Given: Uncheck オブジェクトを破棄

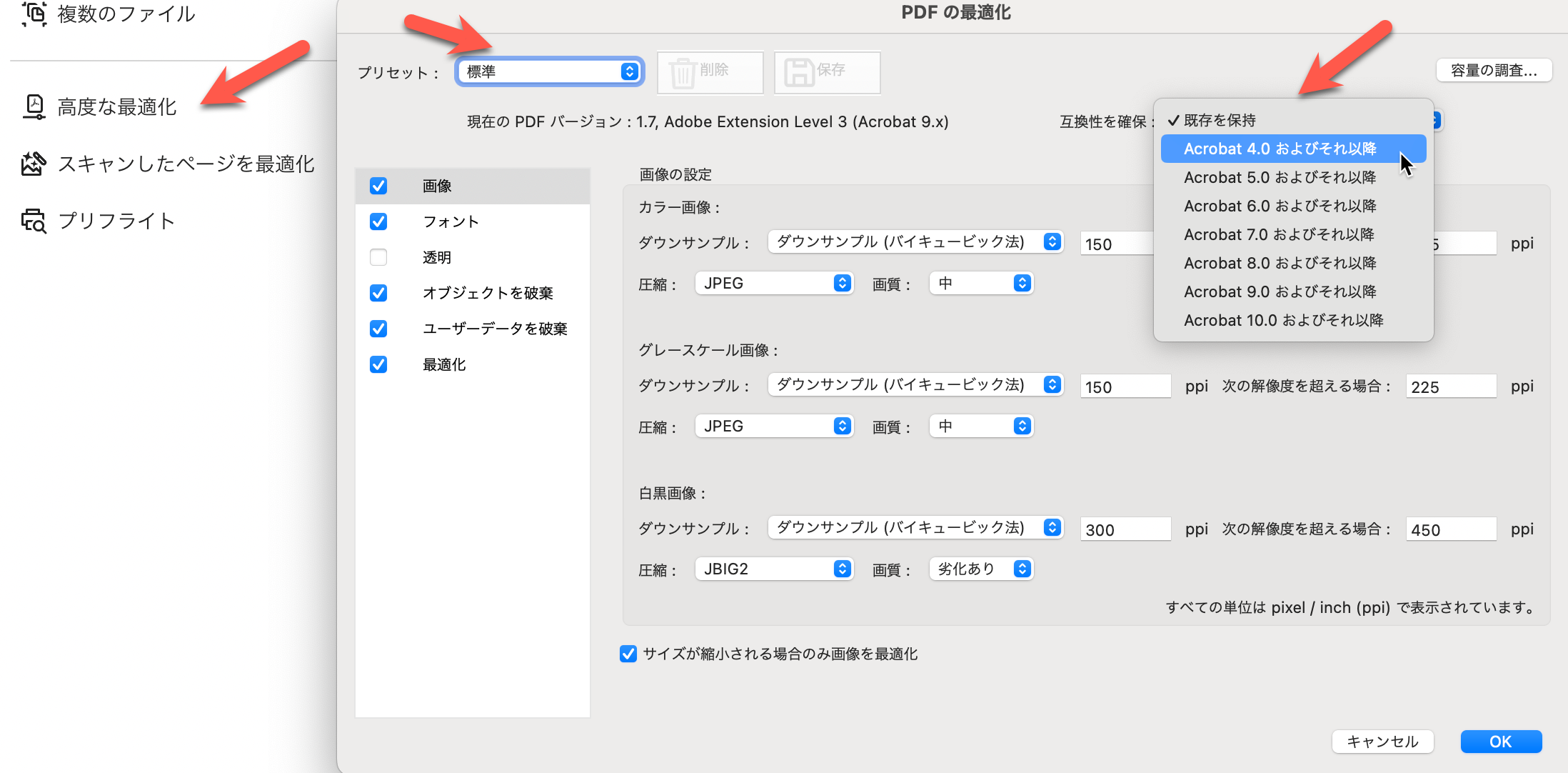Looking at the screenshot, I should (378, 293).
